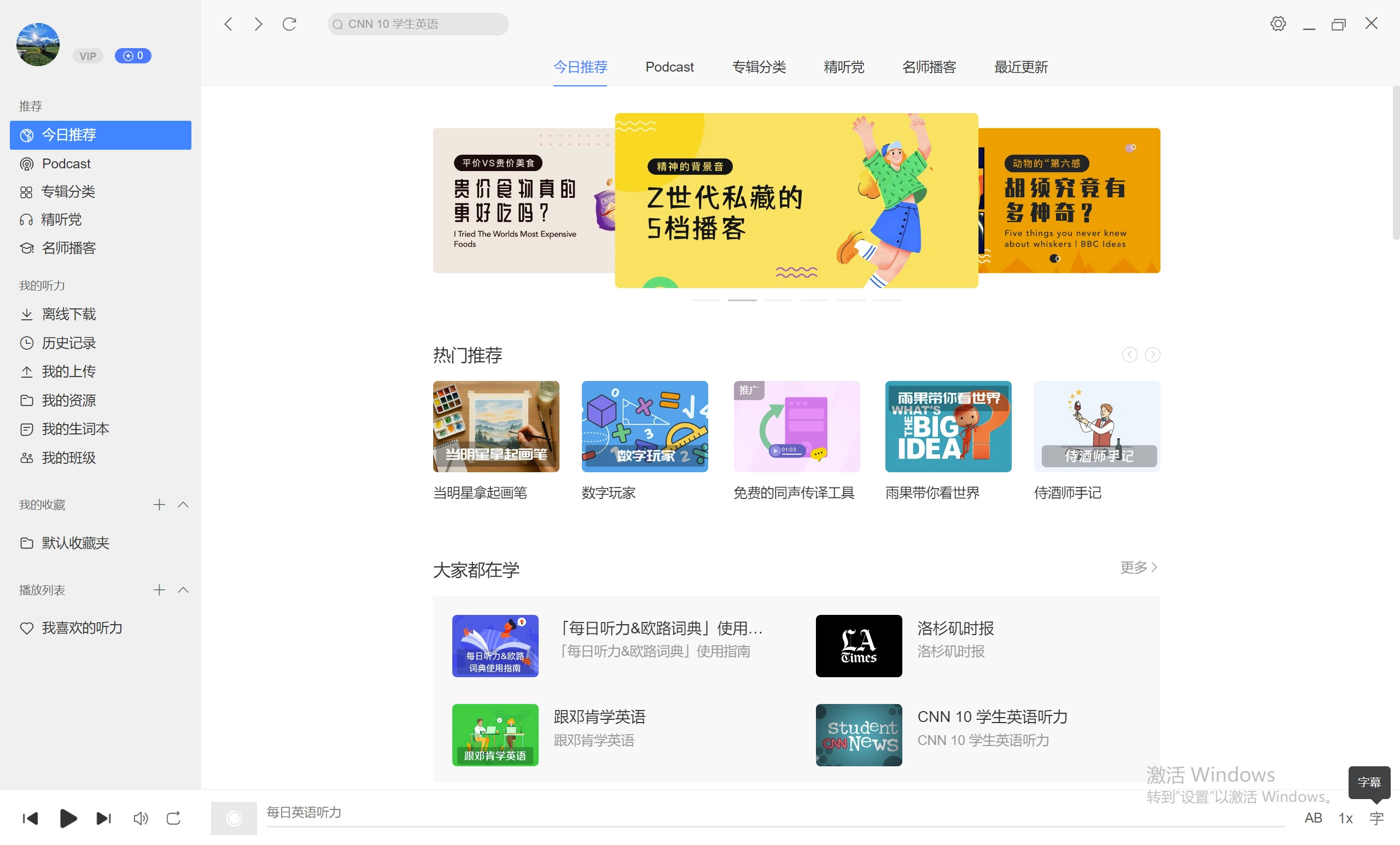Change playback speed via the 1x control
Viewport: 1400px width, 845px height.
click(1345, 818)
